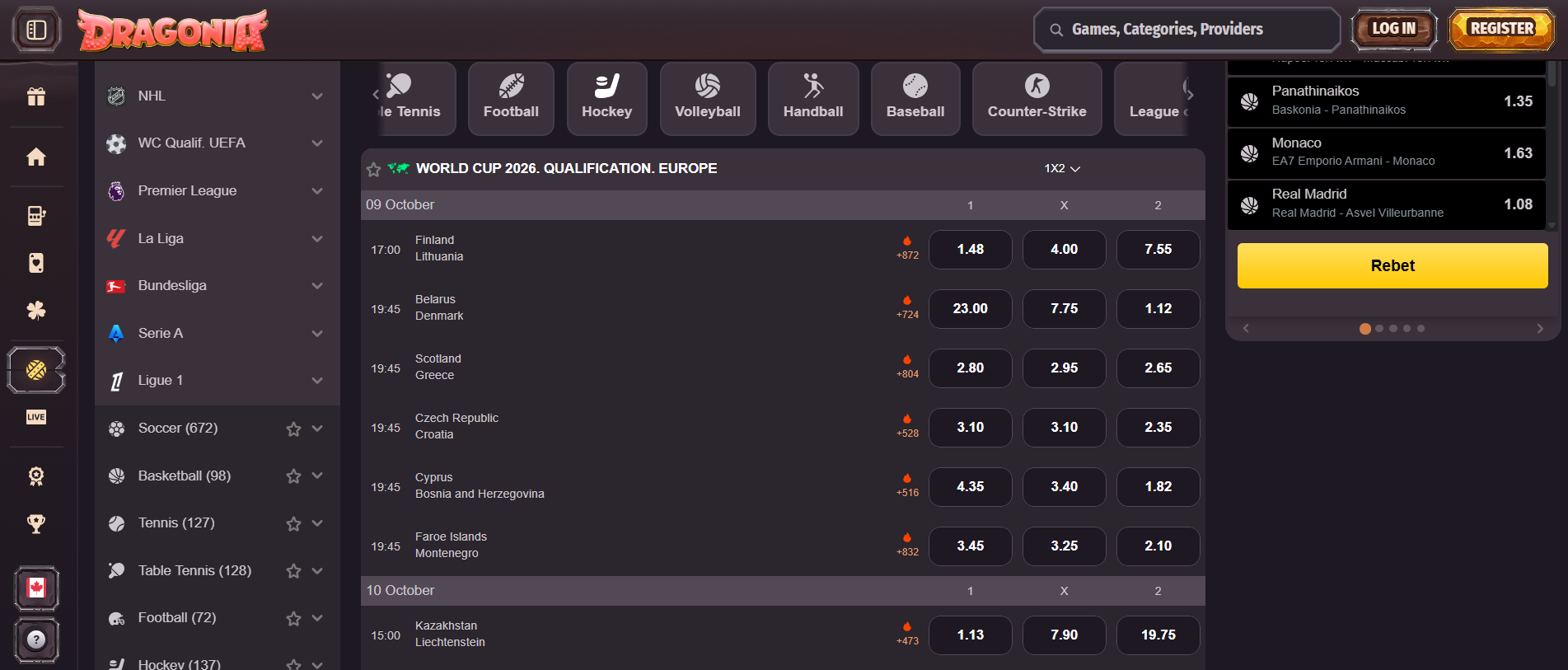Favorite Football (72) with the star
The height and width of the screenshot is (670, 1568).
(x=293, y=618)
